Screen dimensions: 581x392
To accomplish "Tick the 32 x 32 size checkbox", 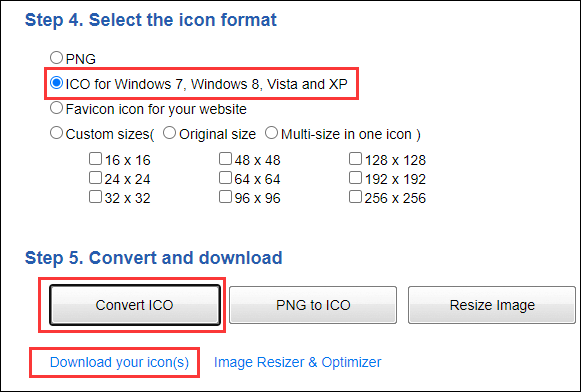I will (x=95, y=196).
